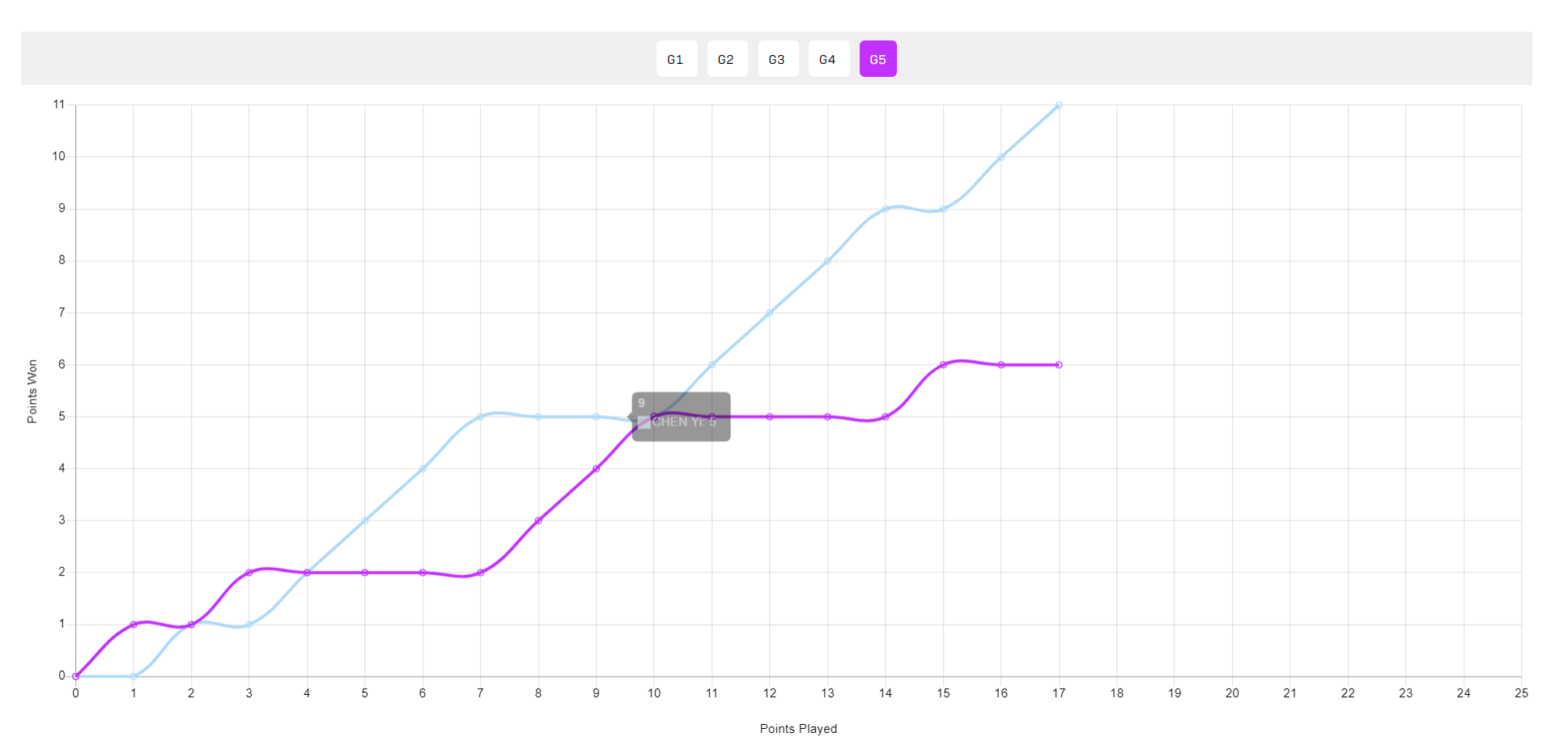Click the color box in the CHEN Yi tooltip
Image resolution: width=1568 pixels, height=754 pixels.
click(644, 422)
